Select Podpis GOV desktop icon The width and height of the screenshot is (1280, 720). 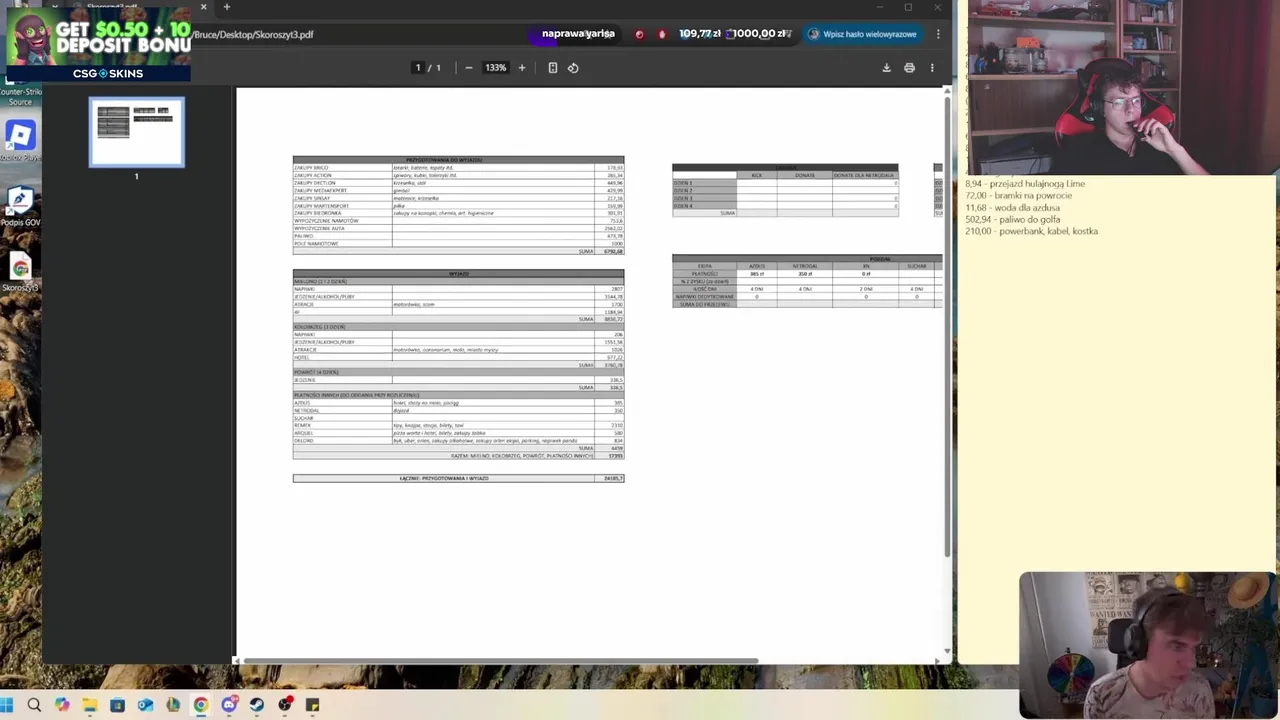20,207
